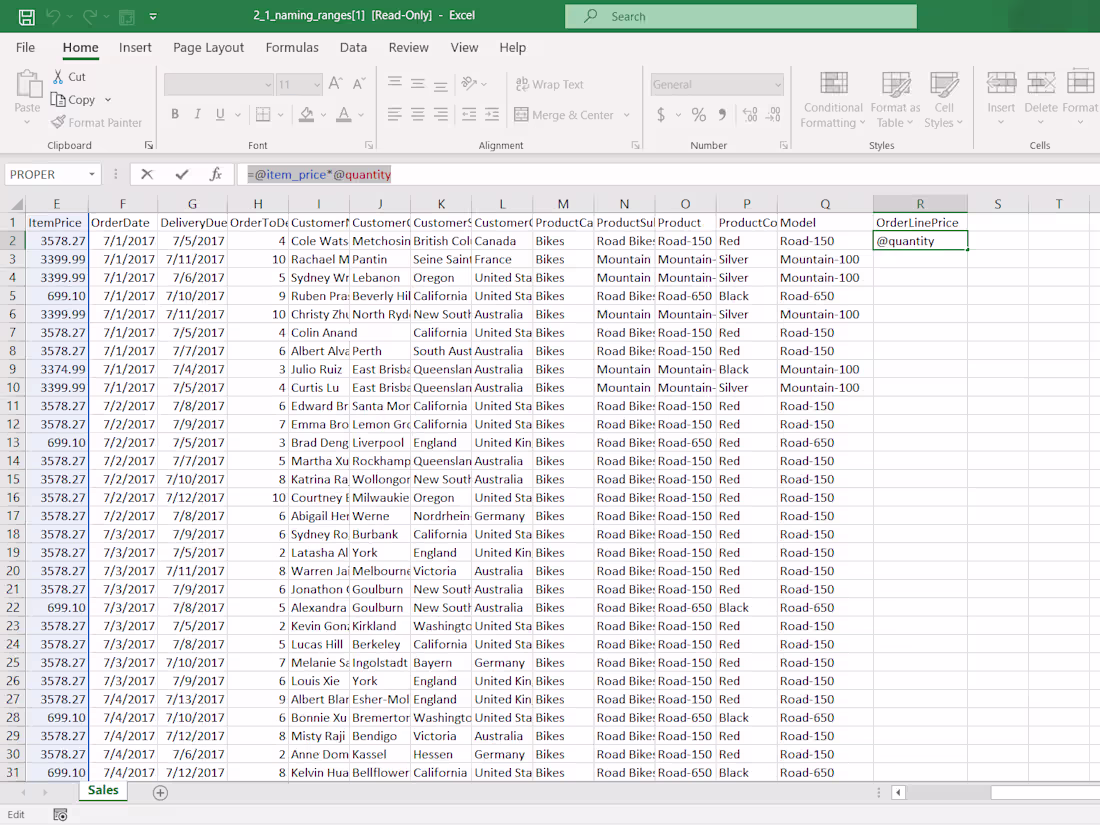The height and width of the screenshot is (825, 1100).
Task: Open the Fill Color swatch button
Action: click(x=307, y=115)
